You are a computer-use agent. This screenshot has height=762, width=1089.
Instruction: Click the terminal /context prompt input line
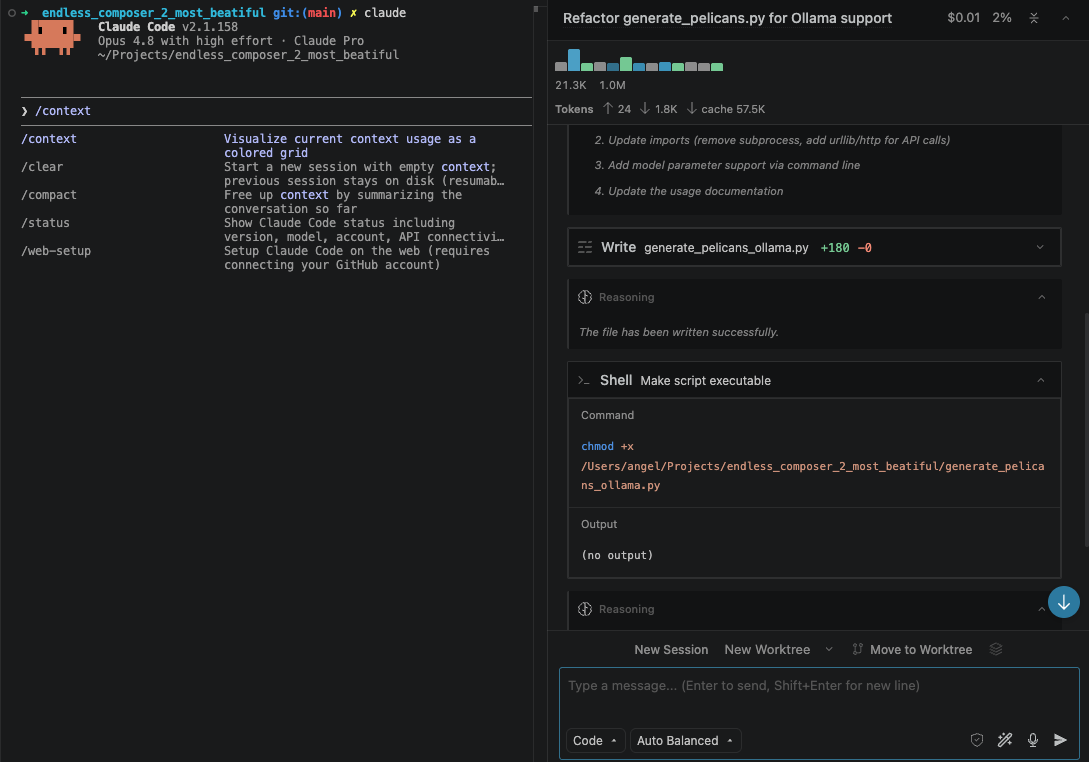[276, 111]
